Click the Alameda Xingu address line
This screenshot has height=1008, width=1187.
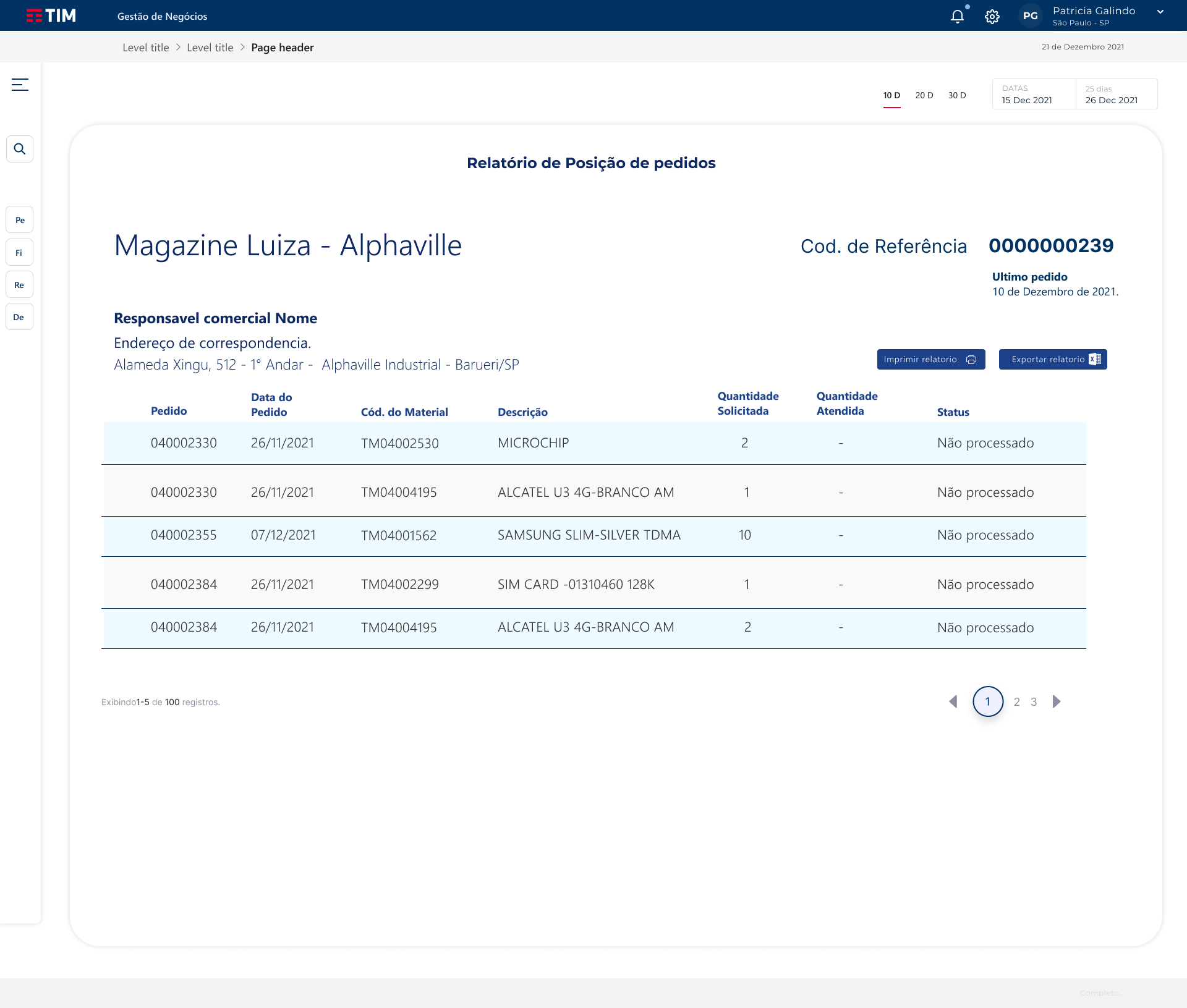pos(317,365)
